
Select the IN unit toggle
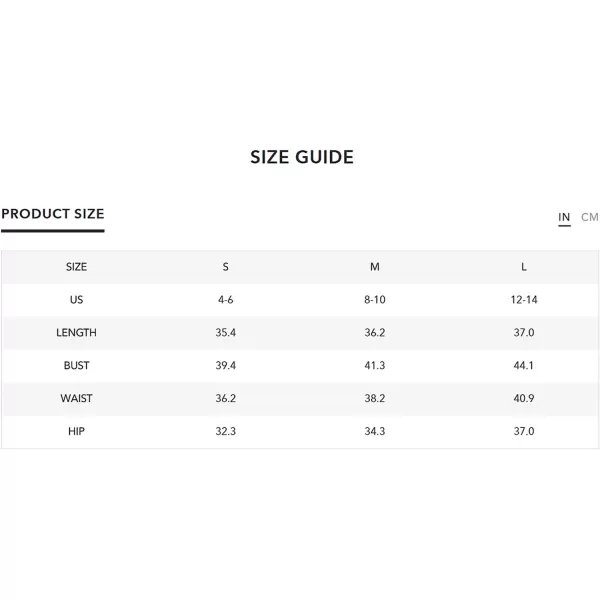(564, 217)
